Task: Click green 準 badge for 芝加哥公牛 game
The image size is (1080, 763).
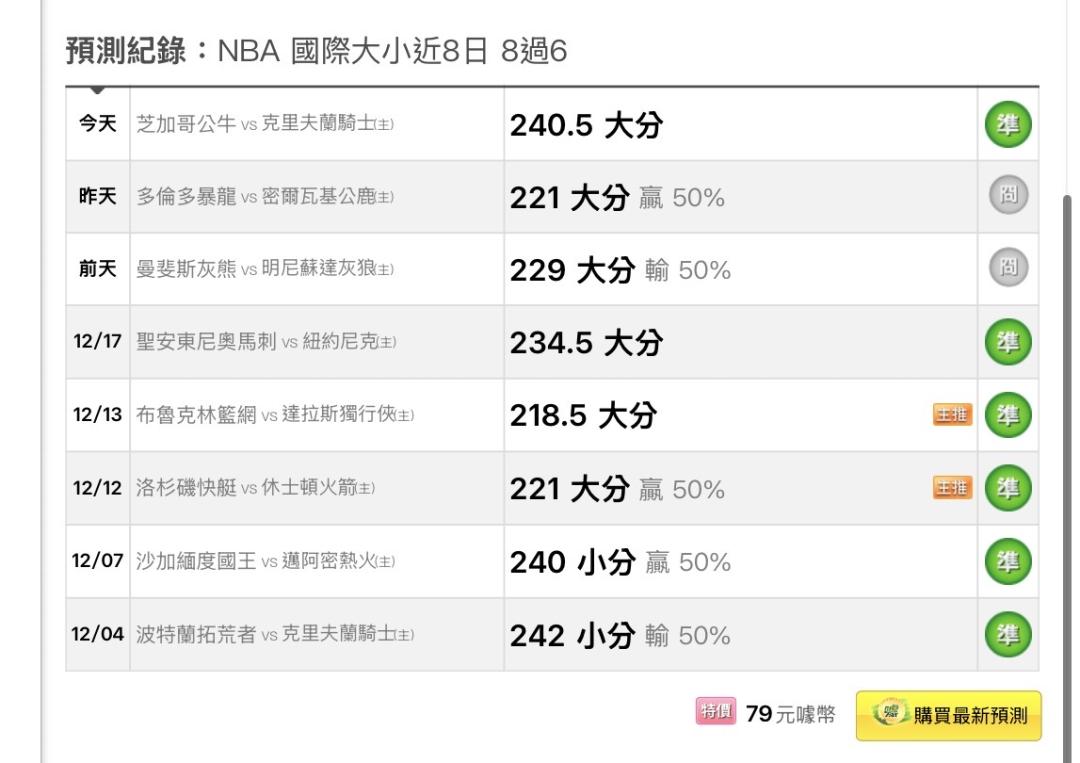Action: [1008, 125]
